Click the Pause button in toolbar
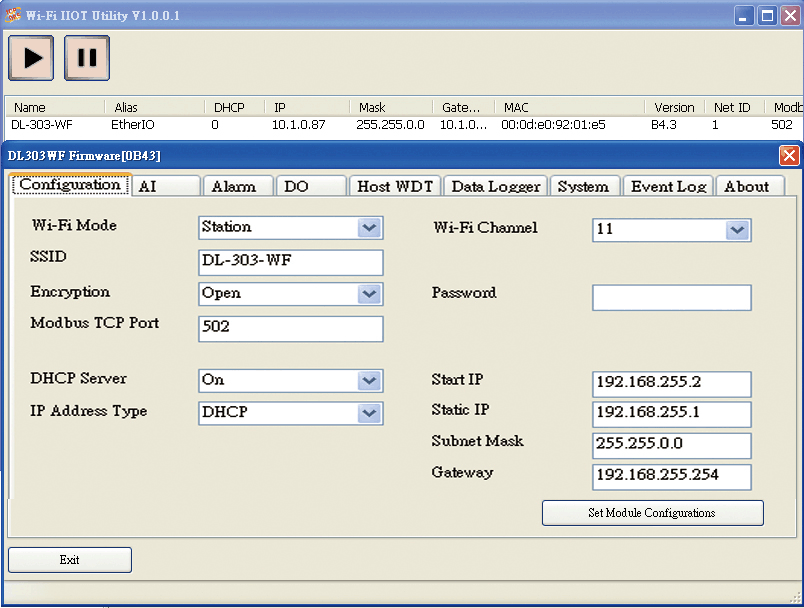Viewport: 804px width, 608px height. [87, 58]
